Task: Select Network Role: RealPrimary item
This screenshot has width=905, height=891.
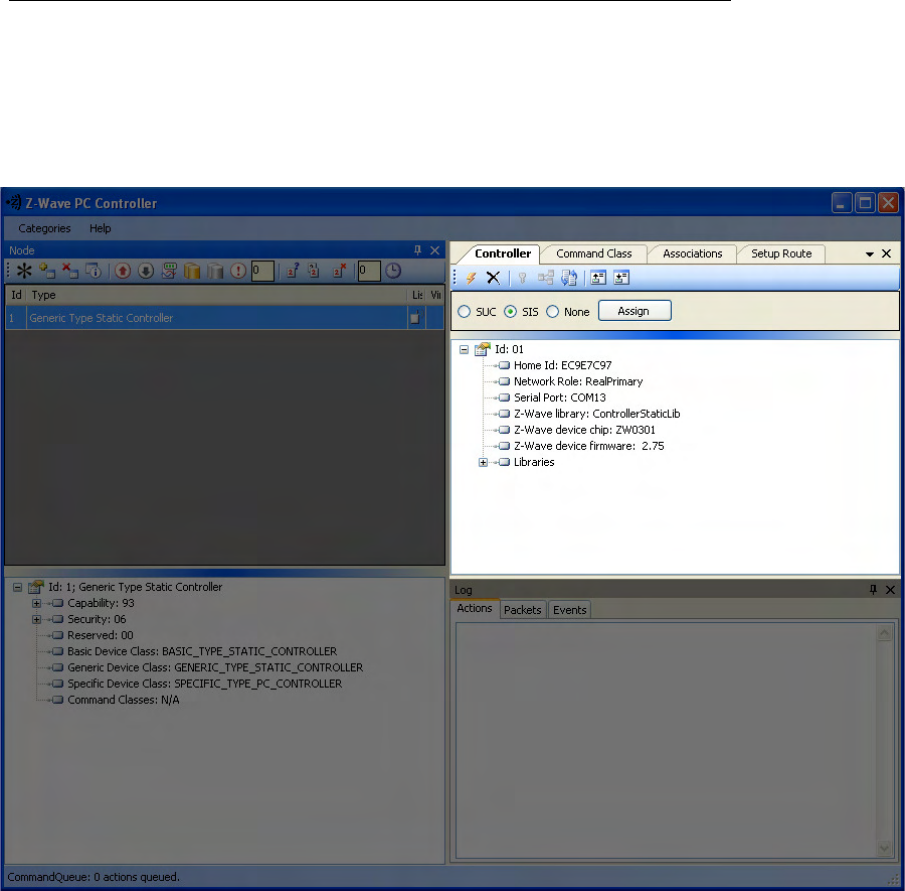Action: tap(578, 381)
